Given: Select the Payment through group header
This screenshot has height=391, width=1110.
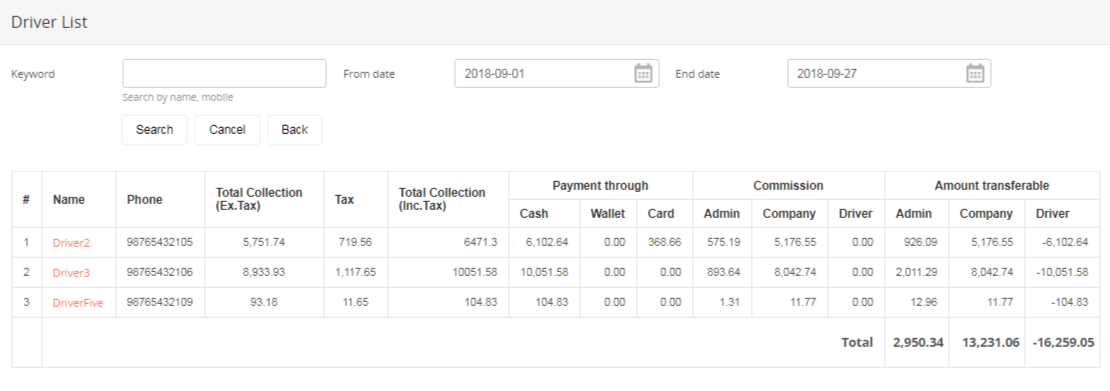Looking at the screenshot, I should (x=600, y=186).
